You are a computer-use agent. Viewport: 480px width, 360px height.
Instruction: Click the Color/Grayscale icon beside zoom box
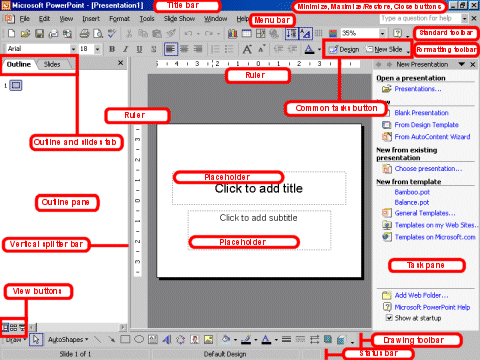point(333,33)
